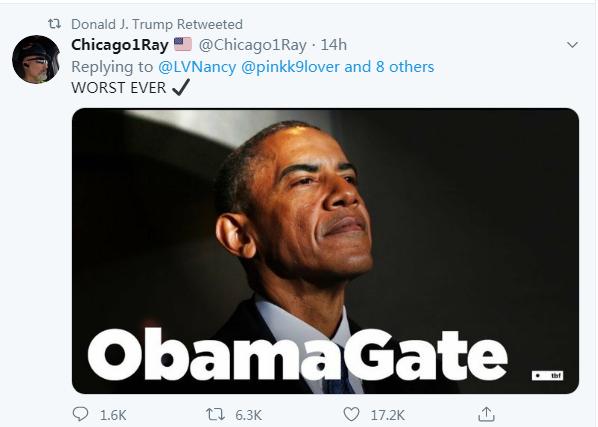This screenshot has width=598, height=427.
Task: Open the share tweet icon
Action: pos(486,414)
